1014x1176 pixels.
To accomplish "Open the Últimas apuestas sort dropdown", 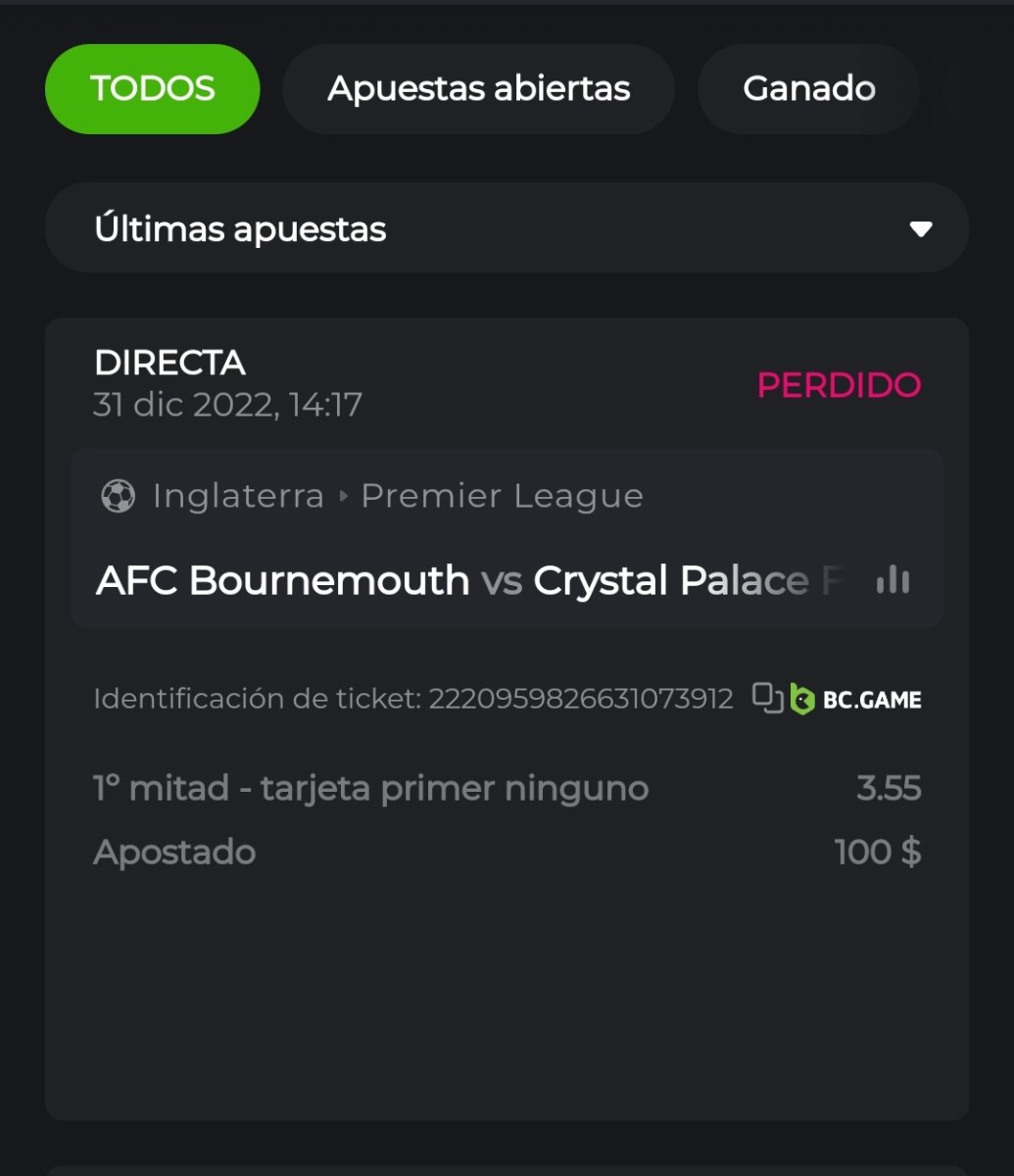I will (506, 228).
